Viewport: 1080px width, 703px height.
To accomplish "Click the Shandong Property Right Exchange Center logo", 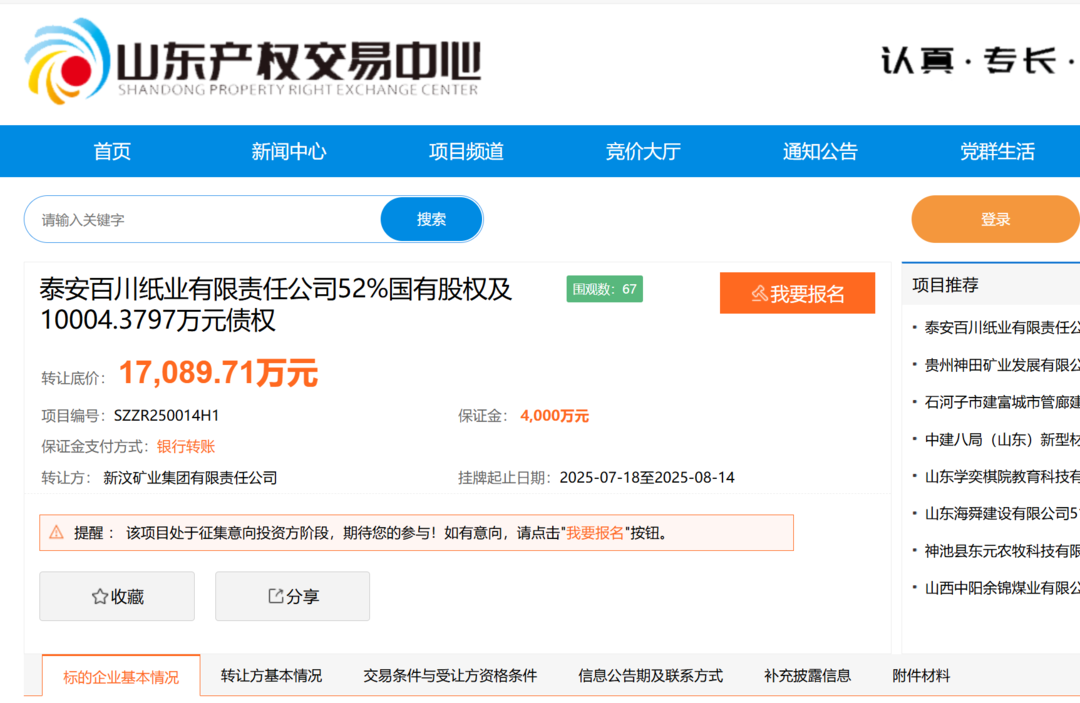I will (x=252, y=62).
